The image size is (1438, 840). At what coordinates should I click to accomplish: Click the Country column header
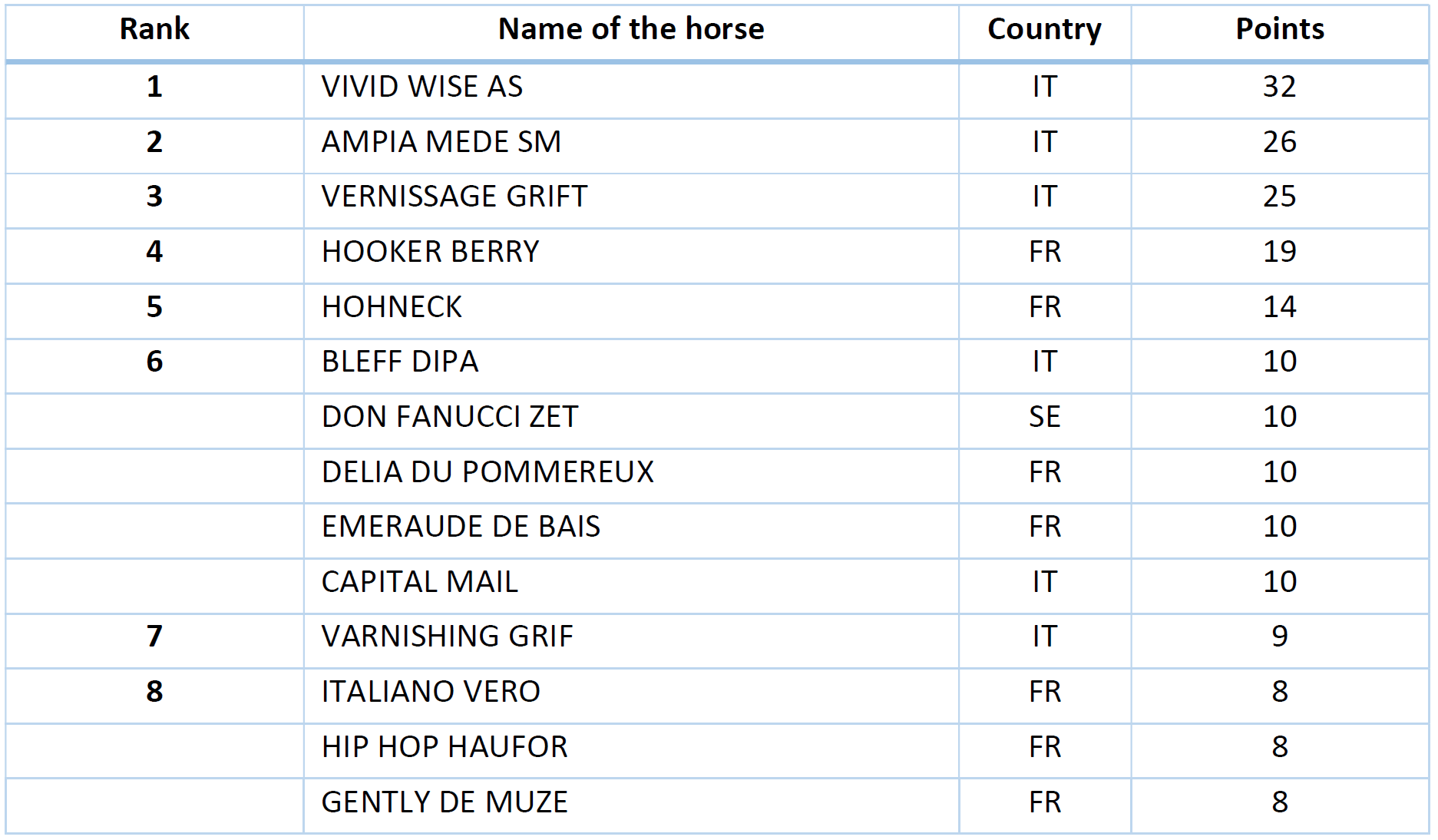pos(1044,29)
